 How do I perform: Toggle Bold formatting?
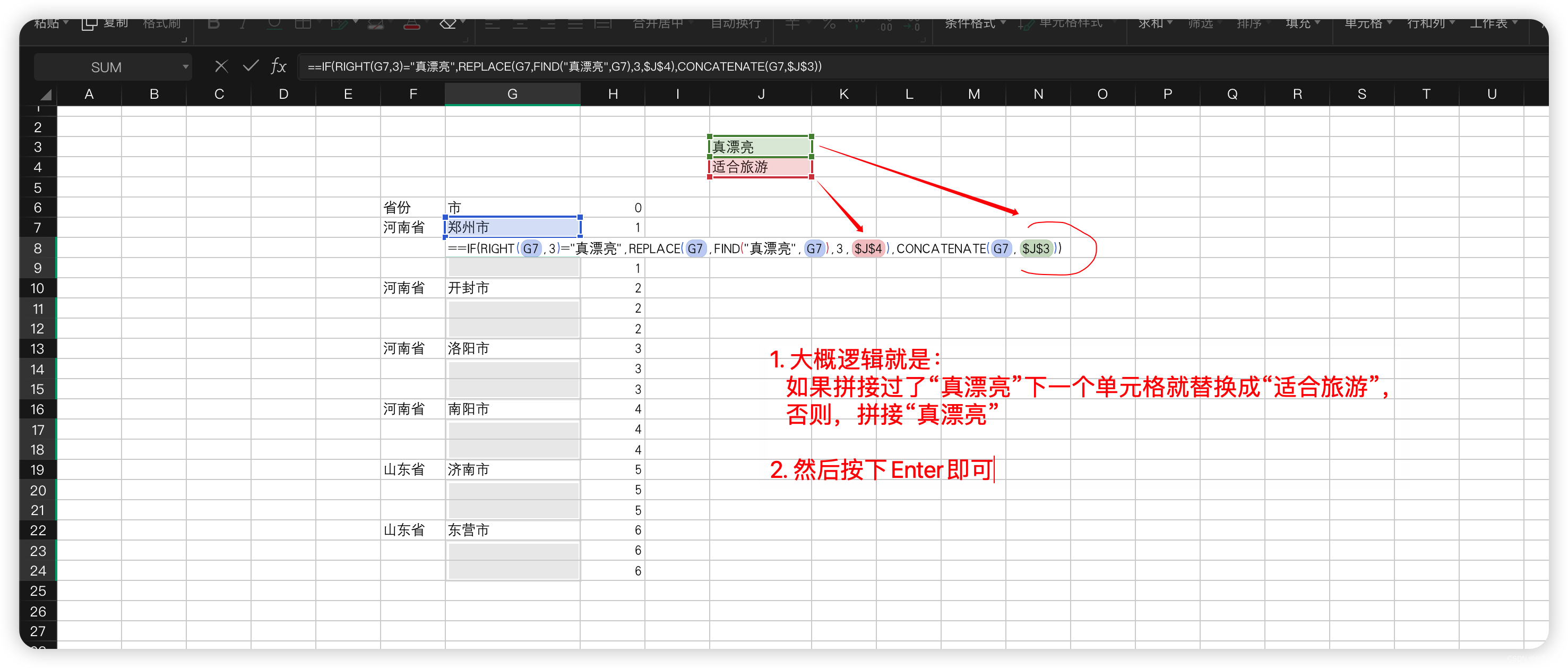[214, 24]
